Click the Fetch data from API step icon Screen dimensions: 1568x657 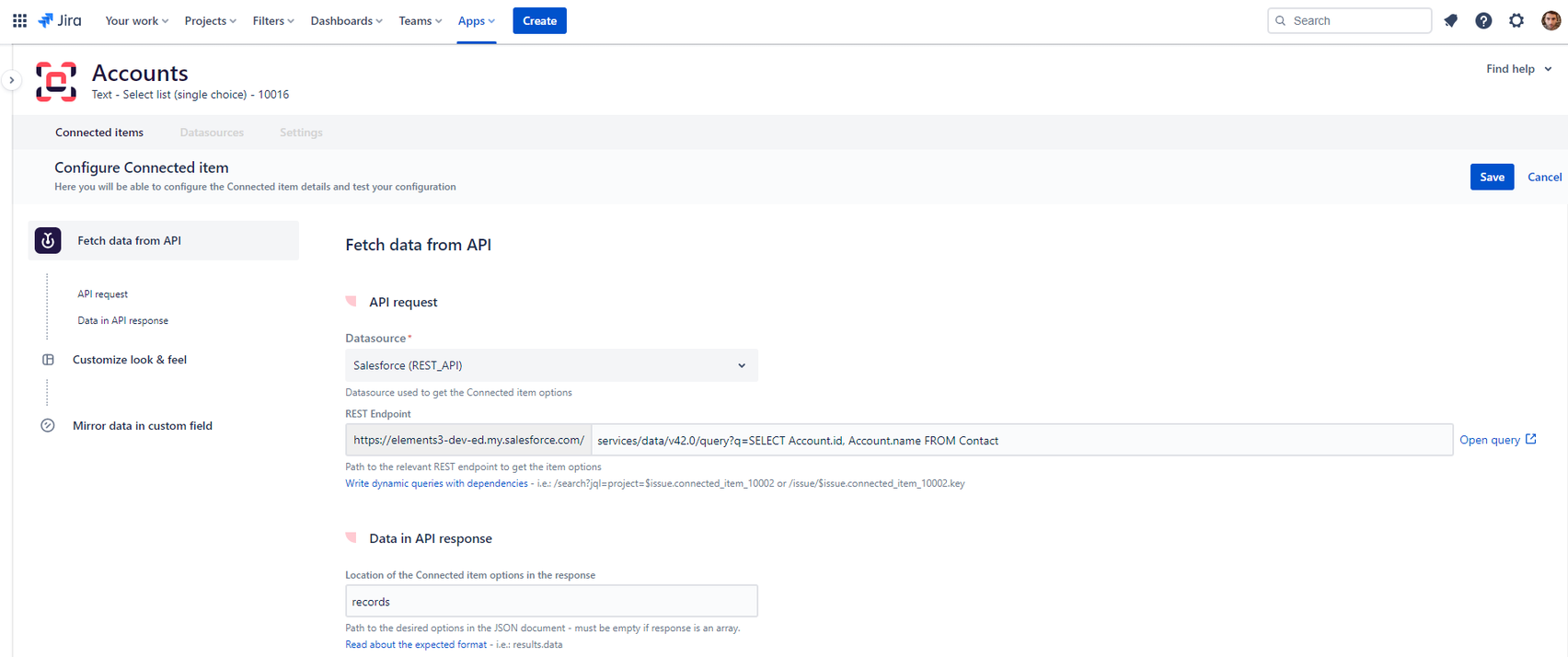tap(48, 240)
